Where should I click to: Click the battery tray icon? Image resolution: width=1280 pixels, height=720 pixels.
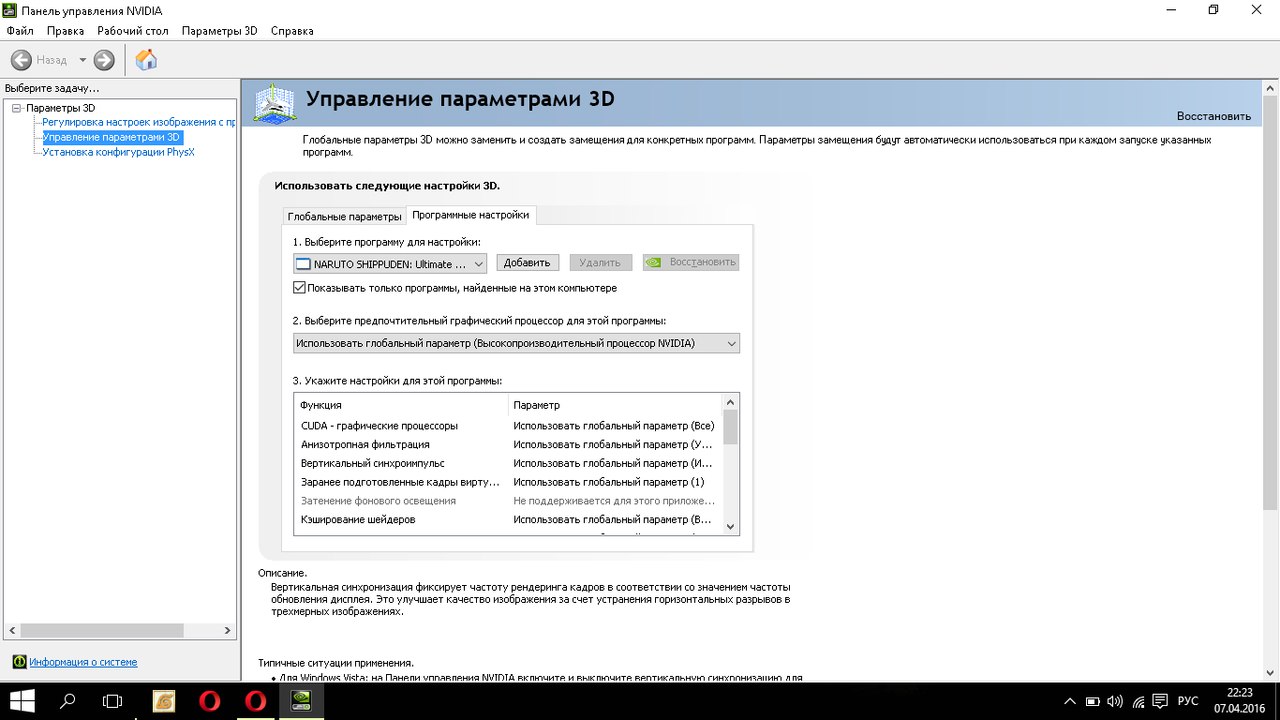point(1092,701)
